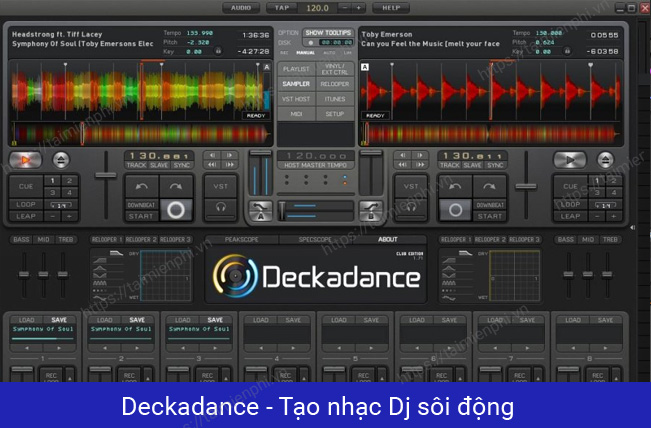Image resolution: width=651 pixels, height=428 pixels.
Task: Start playback on the right deck
Action: click(570, 160)
